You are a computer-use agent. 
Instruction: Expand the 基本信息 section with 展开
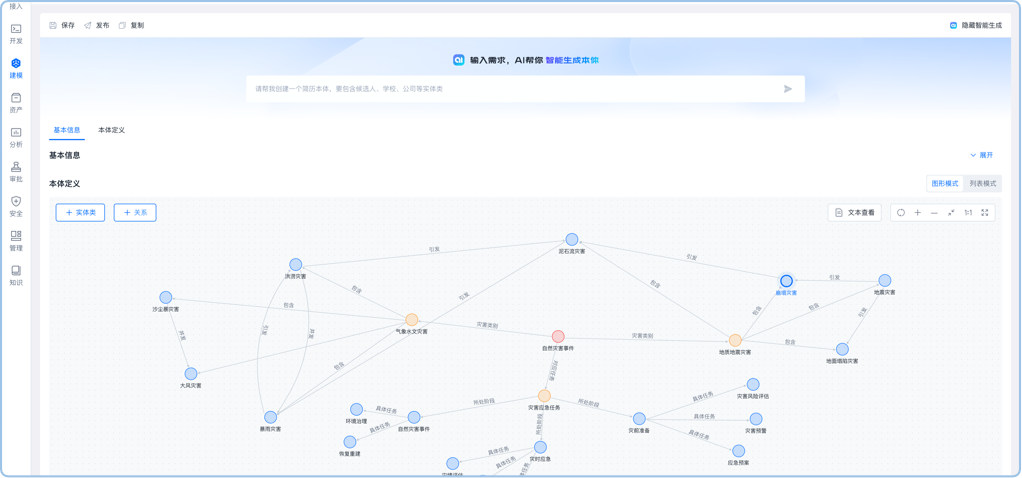(982, 155)
